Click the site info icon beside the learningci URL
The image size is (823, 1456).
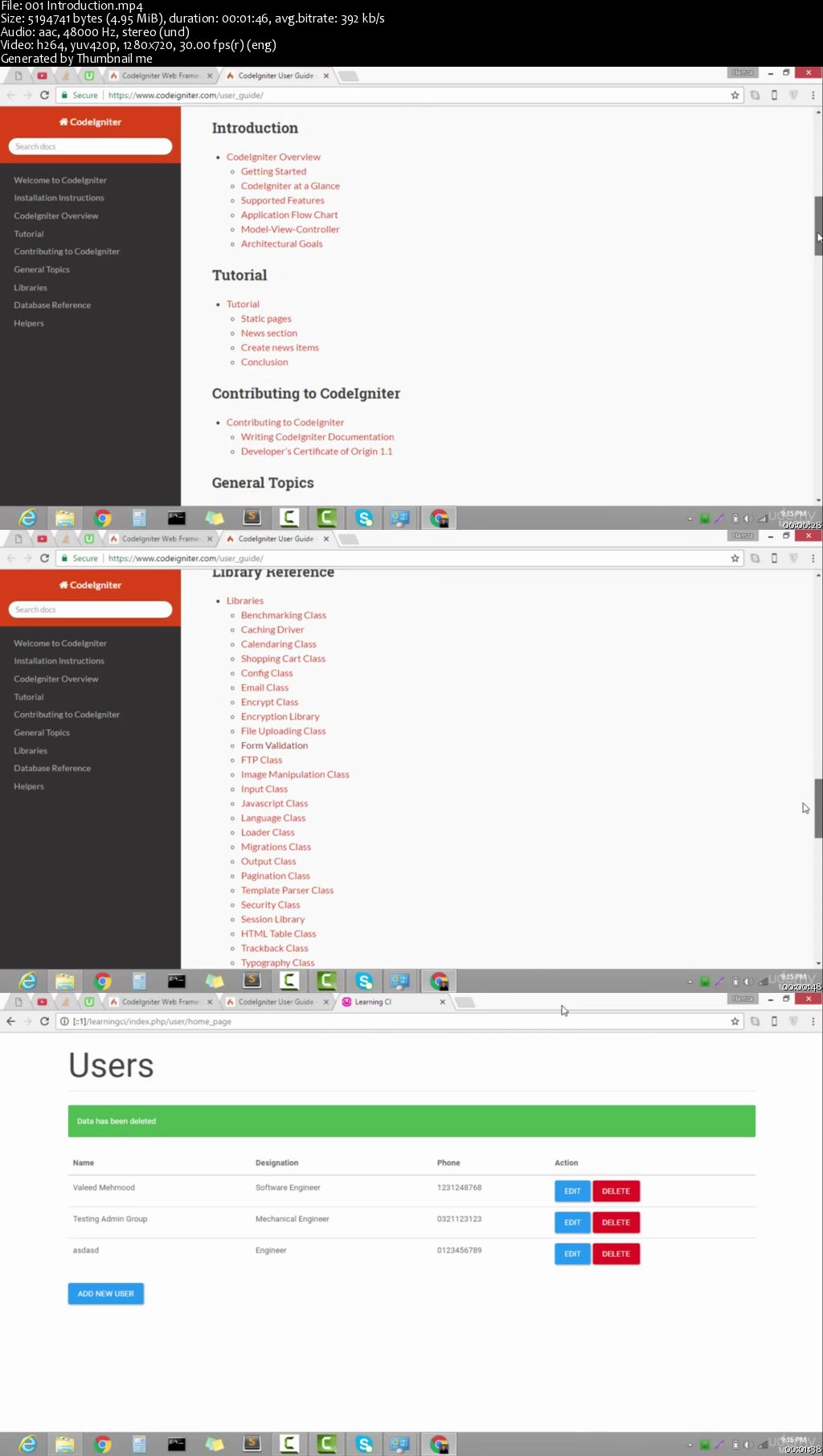[64, 1021]
